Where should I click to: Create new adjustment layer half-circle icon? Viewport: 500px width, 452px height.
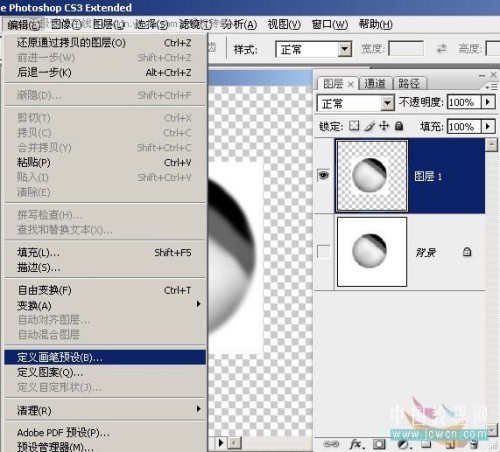click(404, 444)
